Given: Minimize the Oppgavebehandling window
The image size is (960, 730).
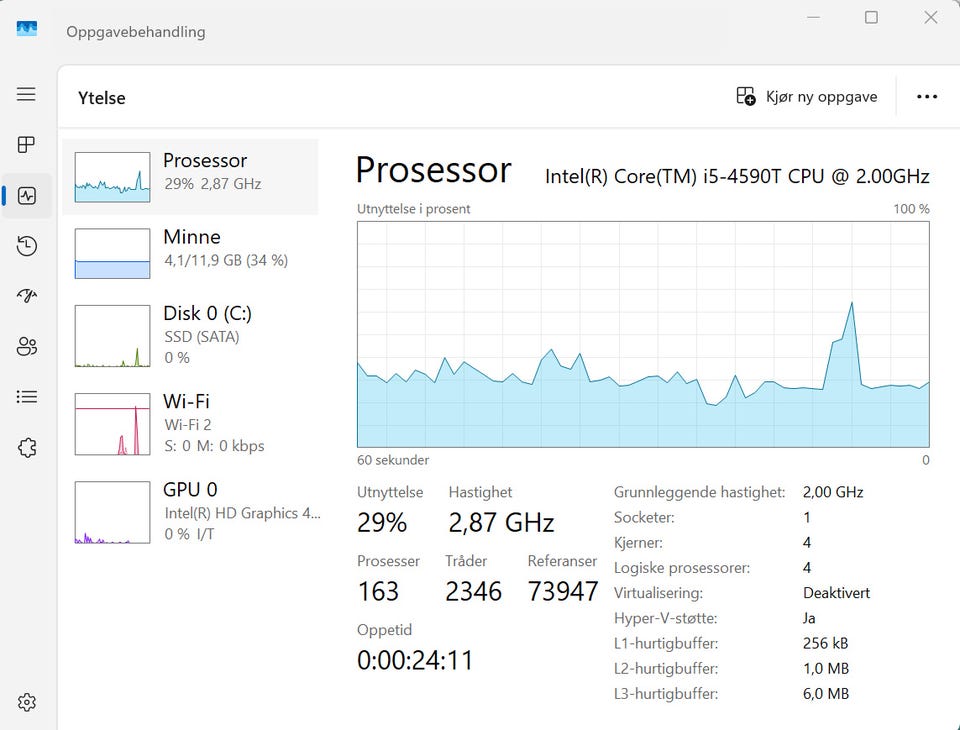Looking at the screenshot, I should pyautogui.click(x=813, y=17).
